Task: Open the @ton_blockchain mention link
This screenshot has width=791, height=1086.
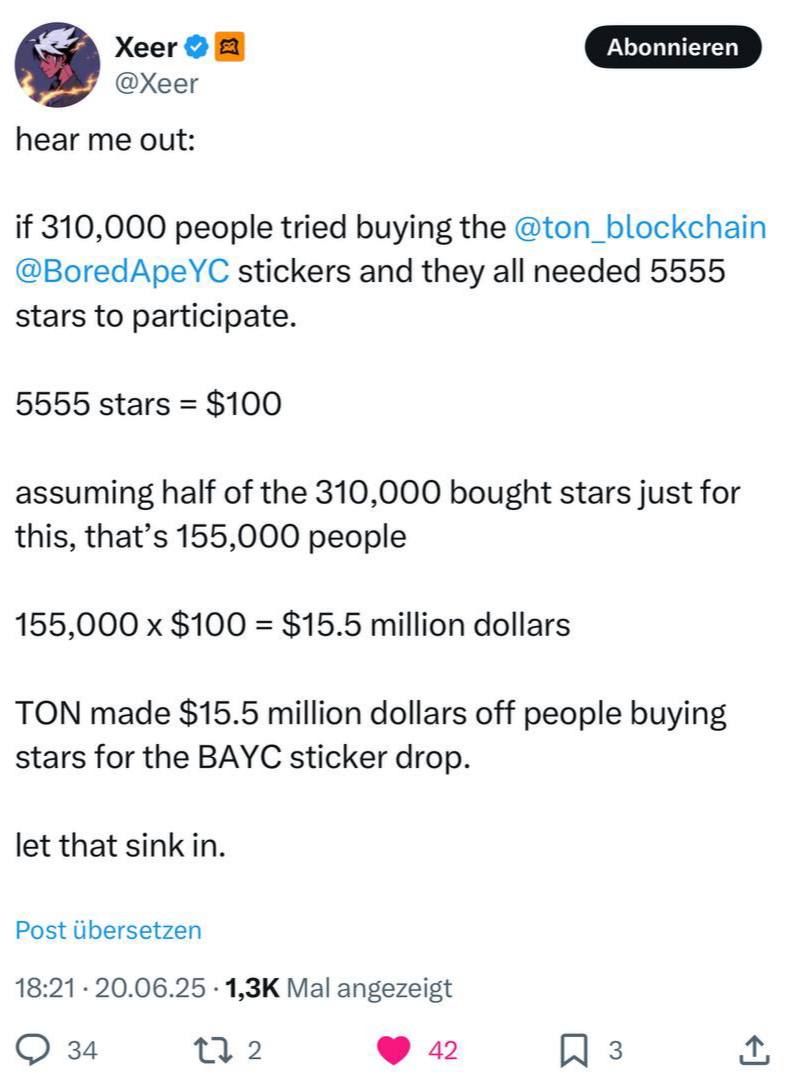Action: coord(640,227)
